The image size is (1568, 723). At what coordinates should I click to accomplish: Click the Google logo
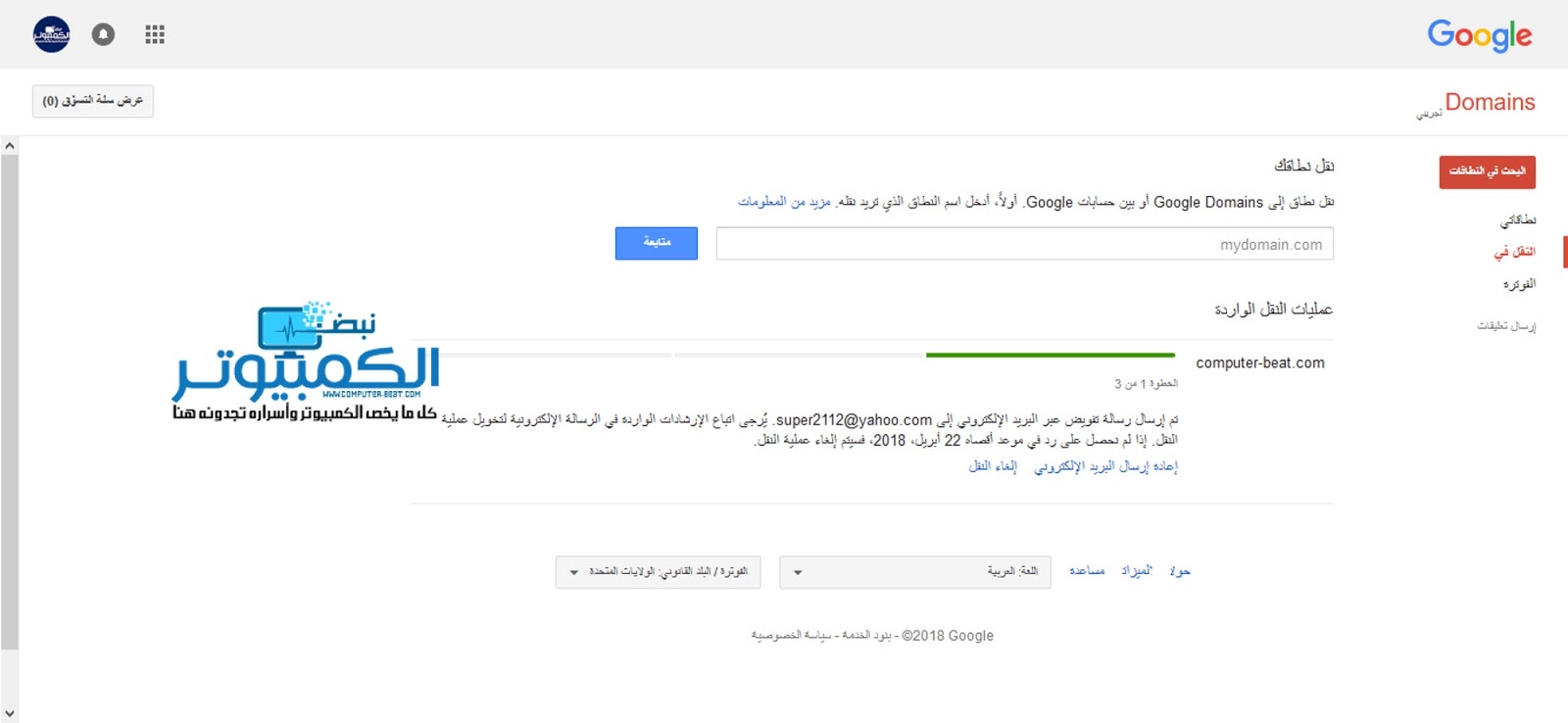pos(1479,35)
